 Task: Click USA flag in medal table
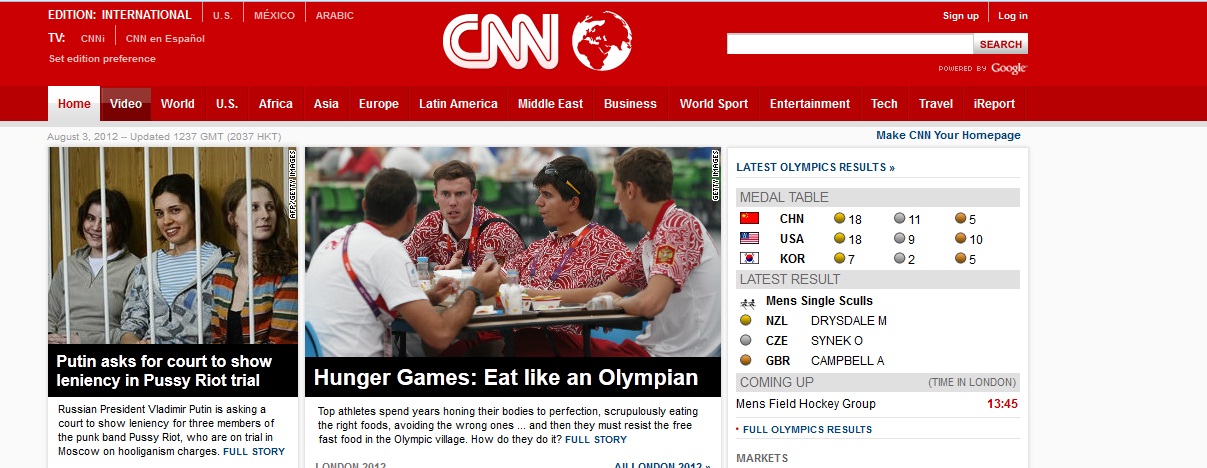point(749,238)
